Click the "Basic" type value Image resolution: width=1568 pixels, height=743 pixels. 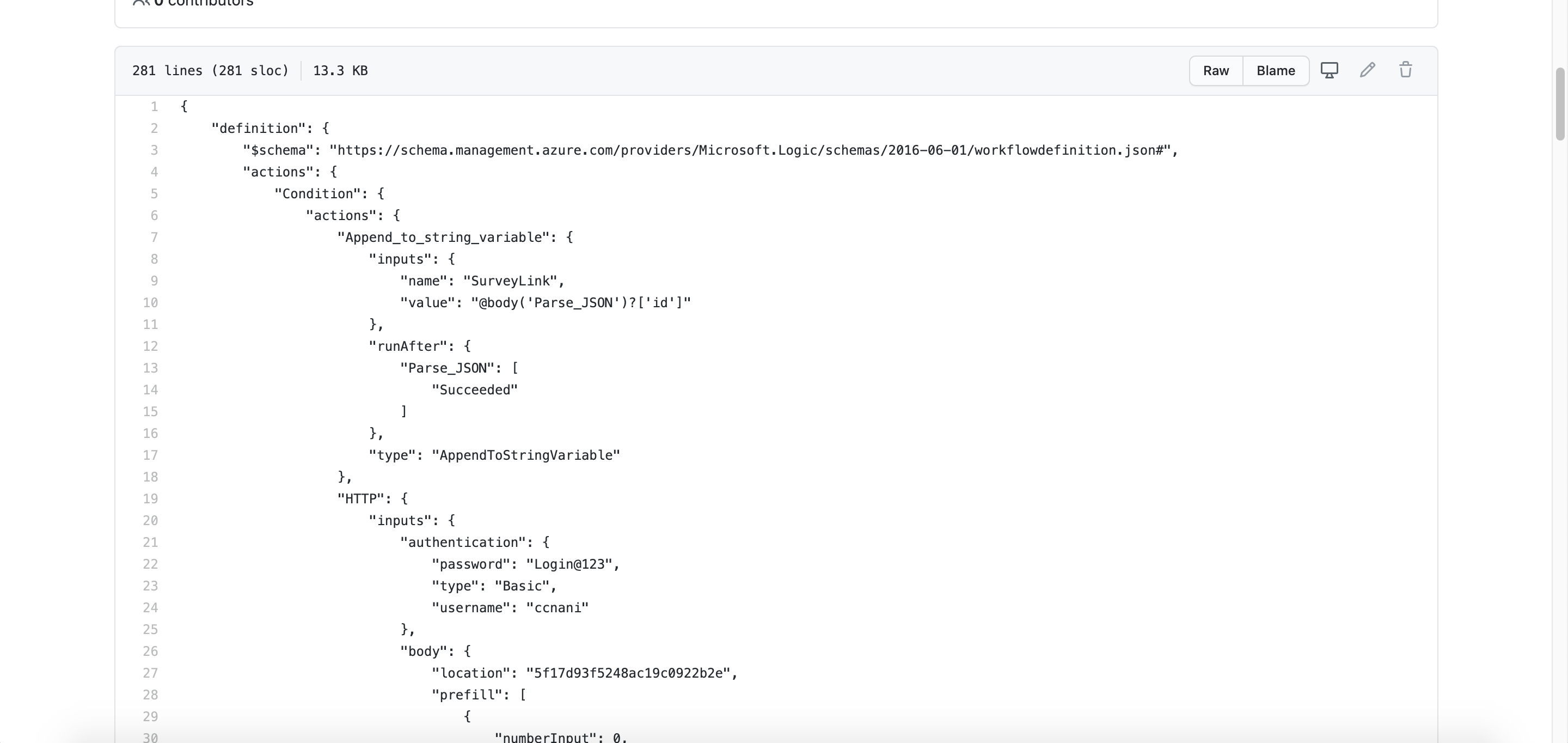[522, 586]
